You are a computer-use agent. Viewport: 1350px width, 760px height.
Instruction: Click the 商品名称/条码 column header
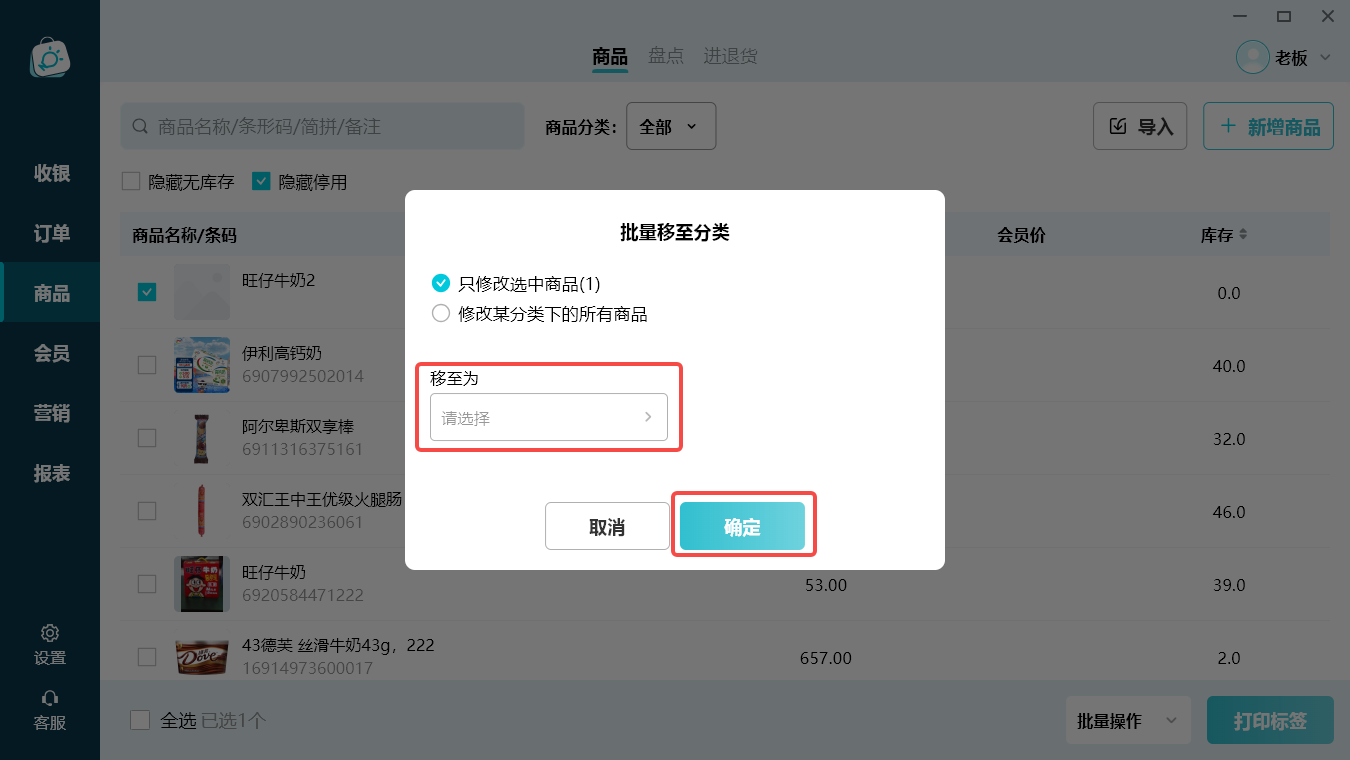pos(184,235)
